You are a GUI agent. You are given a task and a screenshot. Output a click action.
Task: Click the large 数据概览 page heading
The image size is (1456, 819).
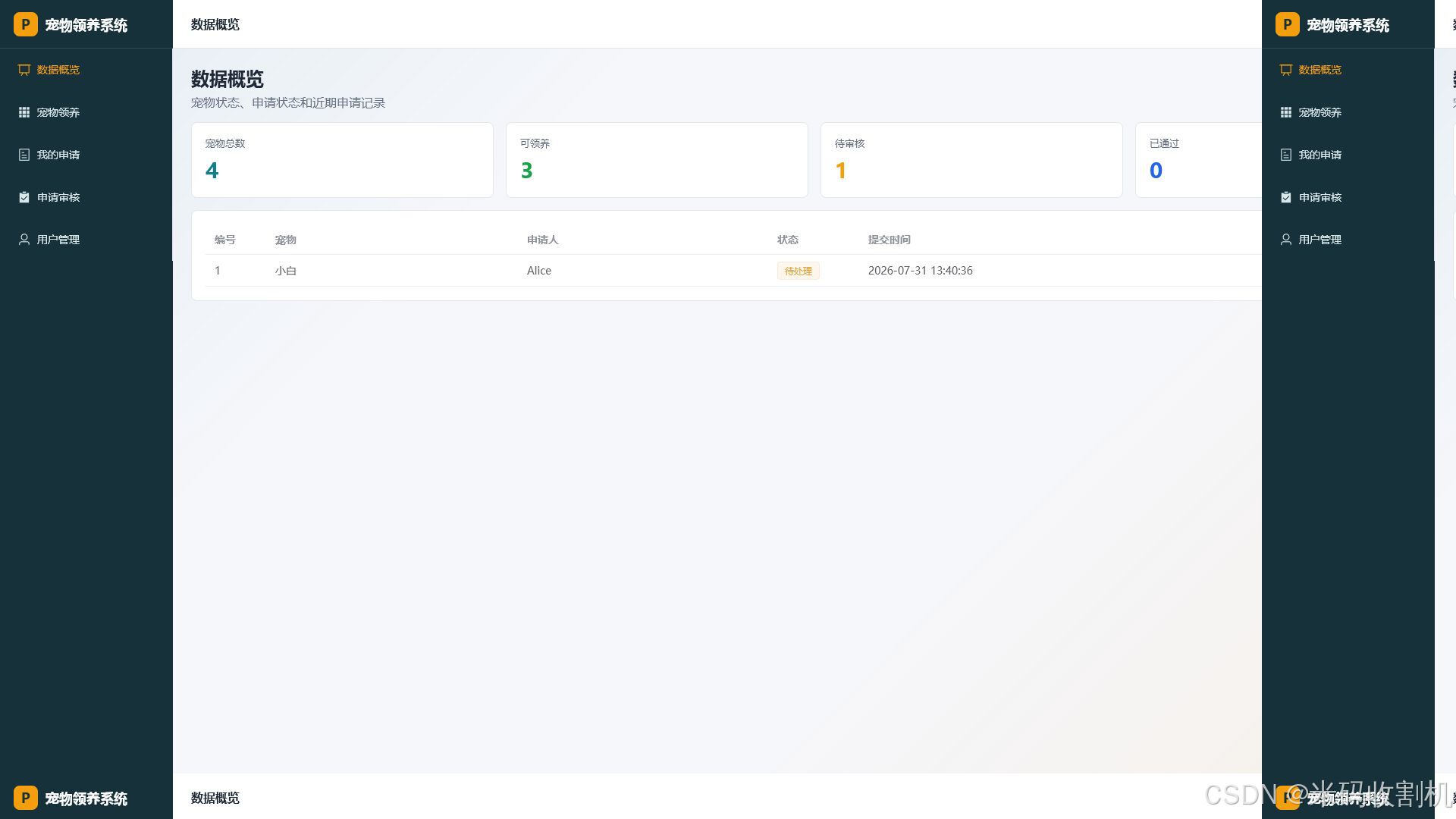pos(227,79)
